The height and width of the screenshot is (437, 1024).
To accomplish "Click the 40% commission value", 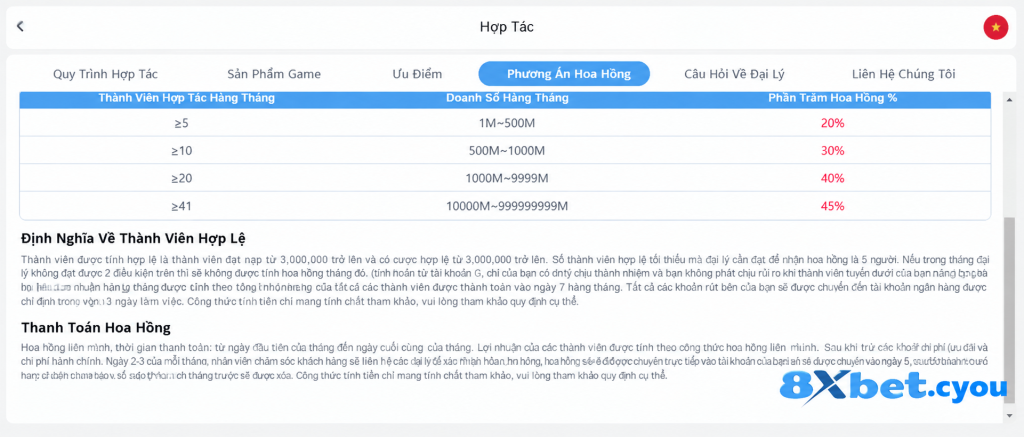I will [833, 178].
